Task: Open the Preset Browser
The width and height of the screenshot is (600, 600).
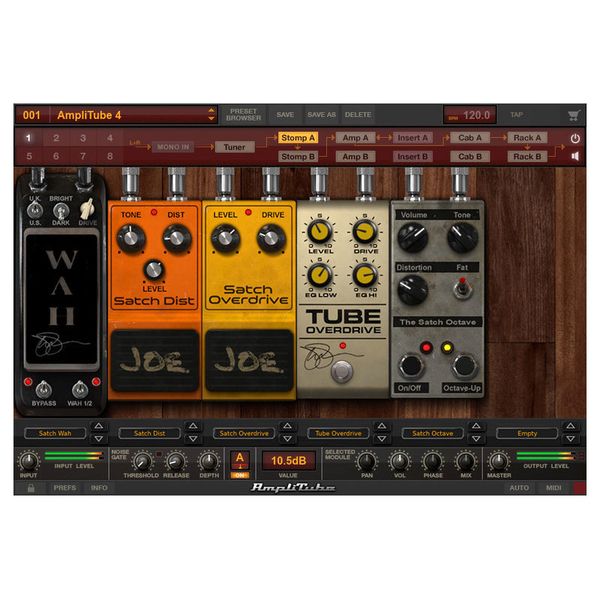Action: tap(243, 114)
